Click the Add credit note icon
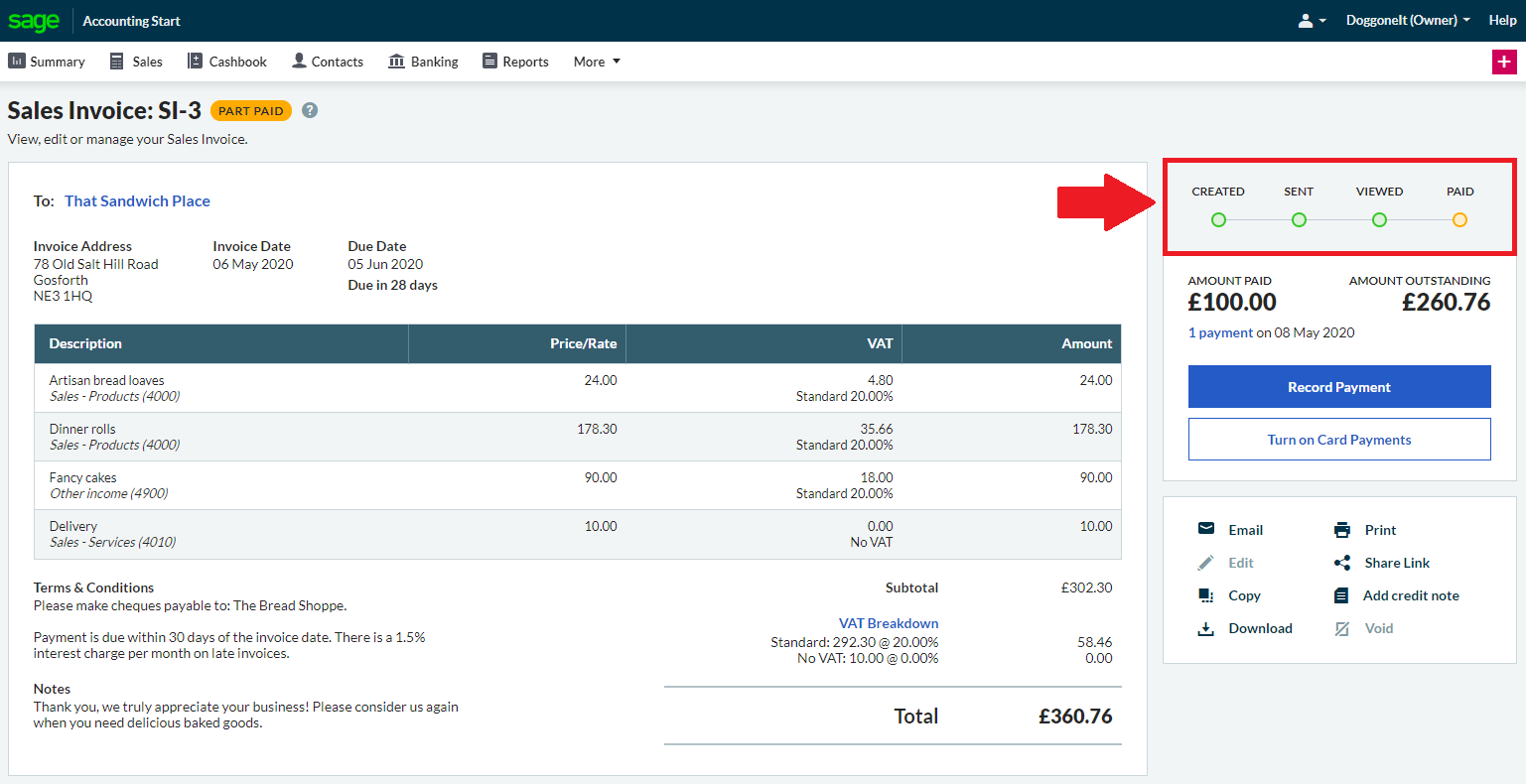The width and height of the screenshot is (1526, 784). (x=1342, y=595)
